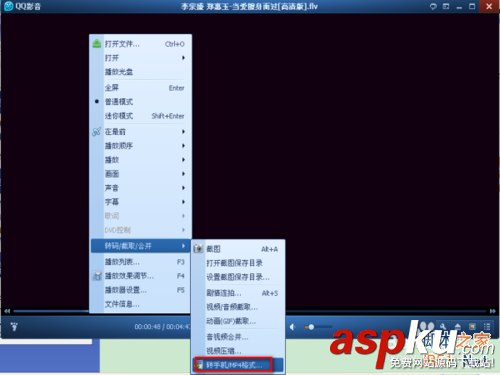Expand the 画面 submenu
Image resolution: width=500 pixels, height=375 pixels.
[x=141, y=174]
